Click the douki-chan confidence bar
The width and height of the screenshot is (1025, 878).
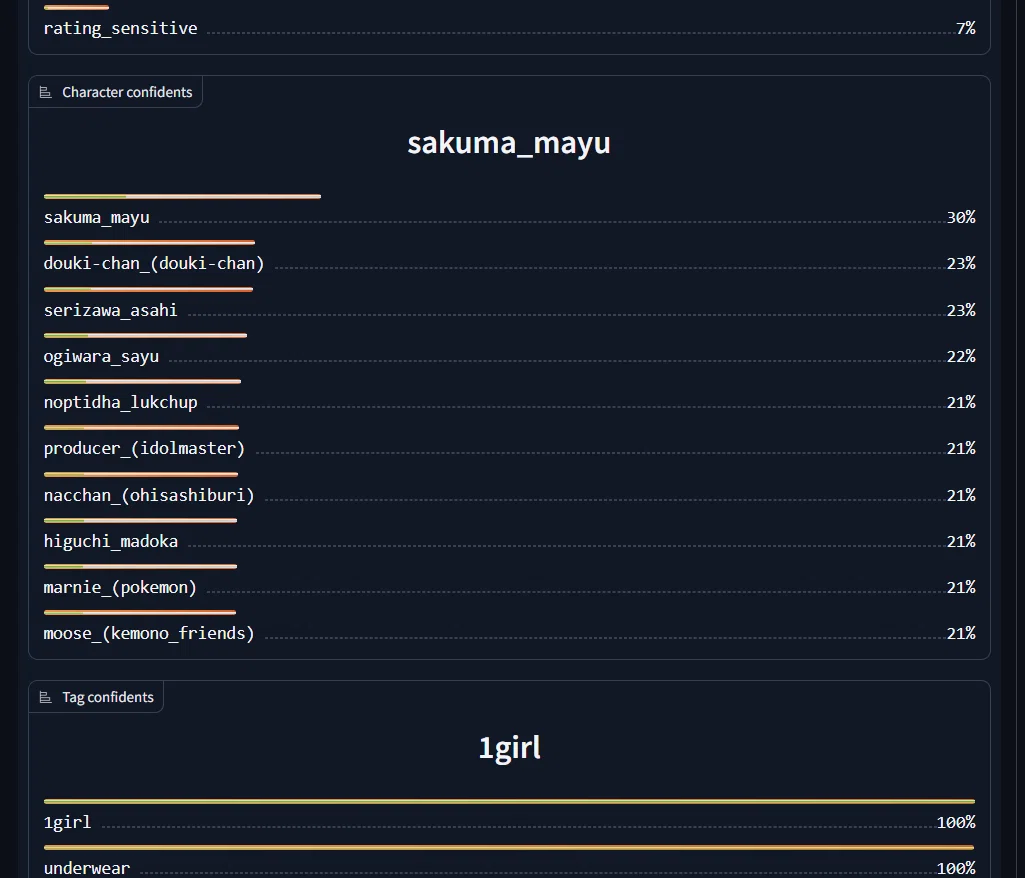click(149, 243)
